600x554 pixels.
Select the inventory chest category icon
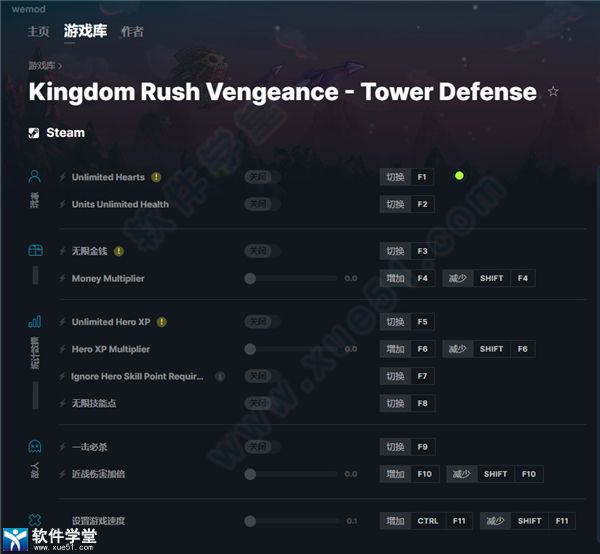click(x=36, y=251)
